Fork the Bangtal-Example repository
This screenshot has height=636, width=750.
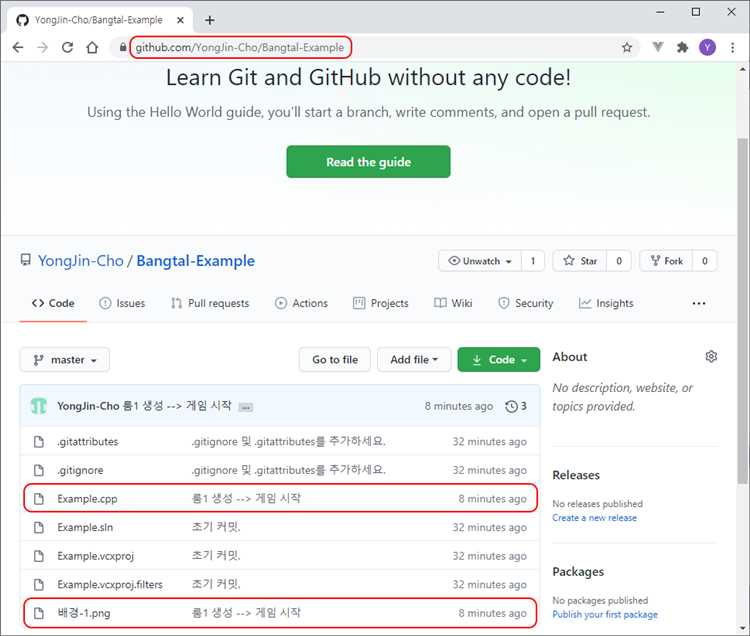pos(666,261)
